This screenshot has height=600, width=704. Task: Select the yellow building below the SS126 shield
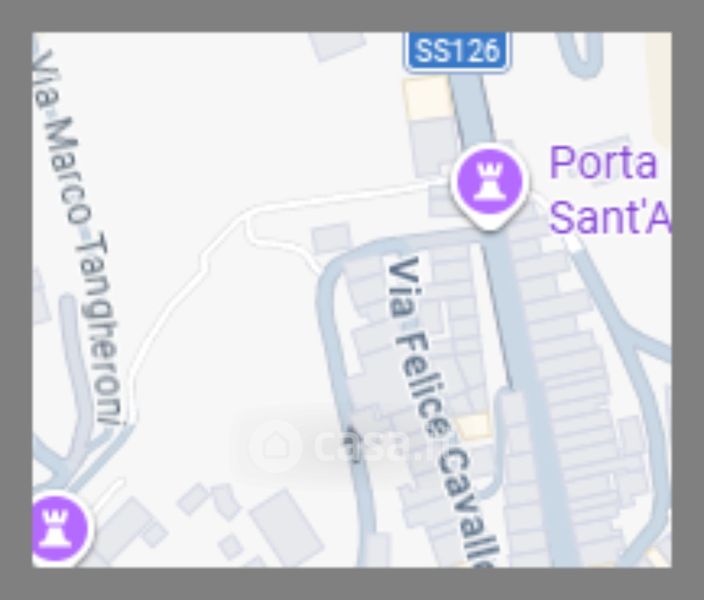coord(427,98)
